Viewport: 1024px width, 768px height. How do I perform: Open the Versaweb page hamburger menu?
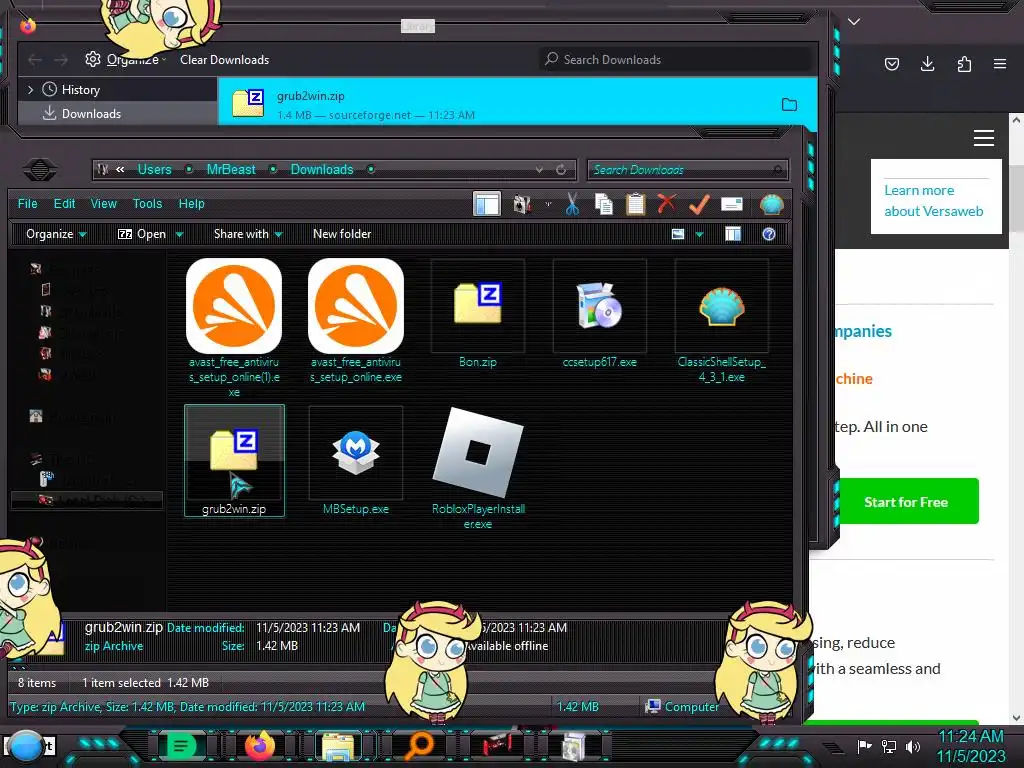tap(984, 138)
